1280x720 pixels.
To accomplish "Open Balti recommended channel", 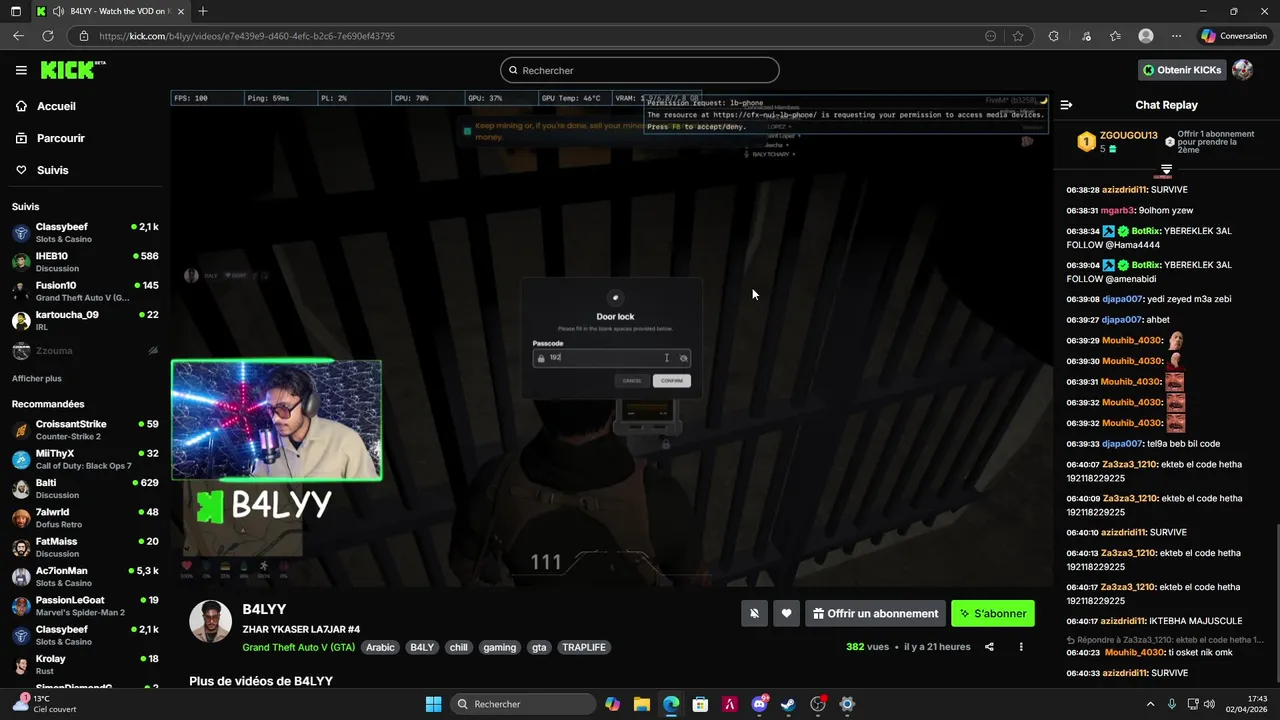I will (x=85, y=488).
